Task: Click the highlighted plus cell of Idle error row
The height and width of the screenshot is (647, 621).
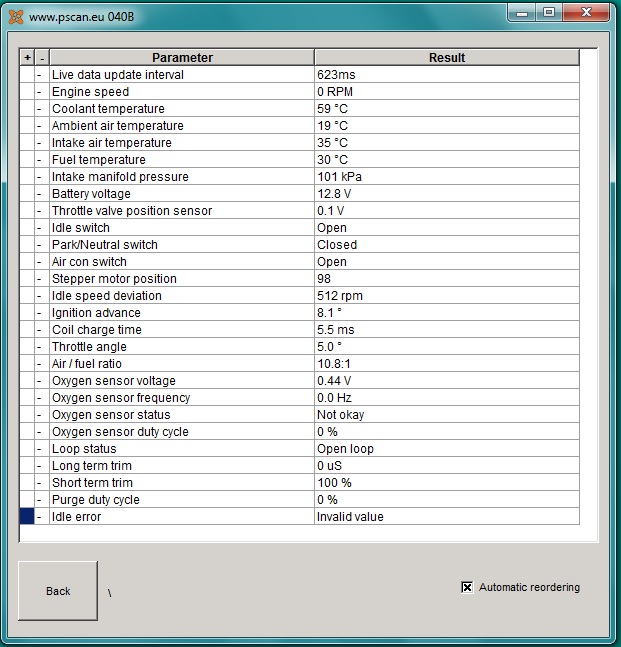Action: pyautogui.click(x=27, y=517)
